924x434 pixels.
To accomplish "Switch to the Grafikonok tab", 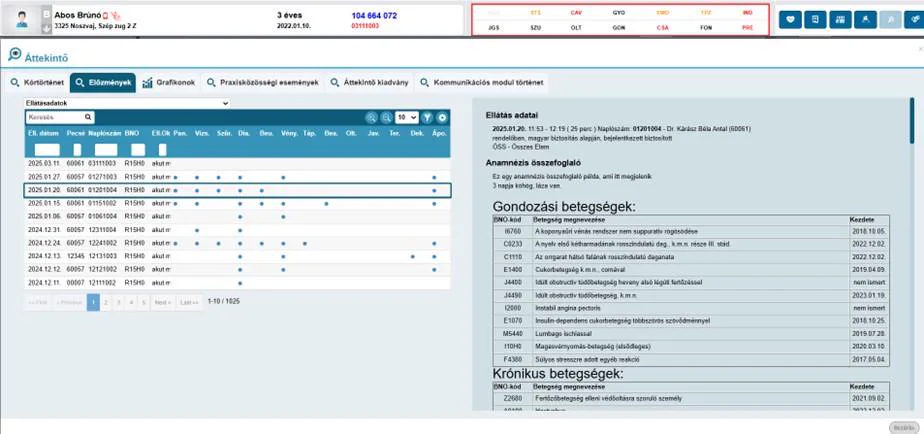I will click(x=169, y=83).
